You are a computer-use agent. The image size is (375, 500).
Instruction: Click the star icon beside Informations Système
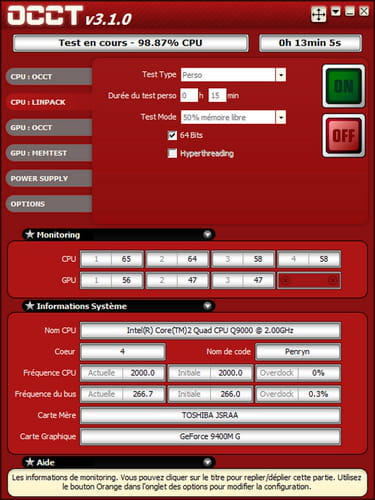click(30, 306)
